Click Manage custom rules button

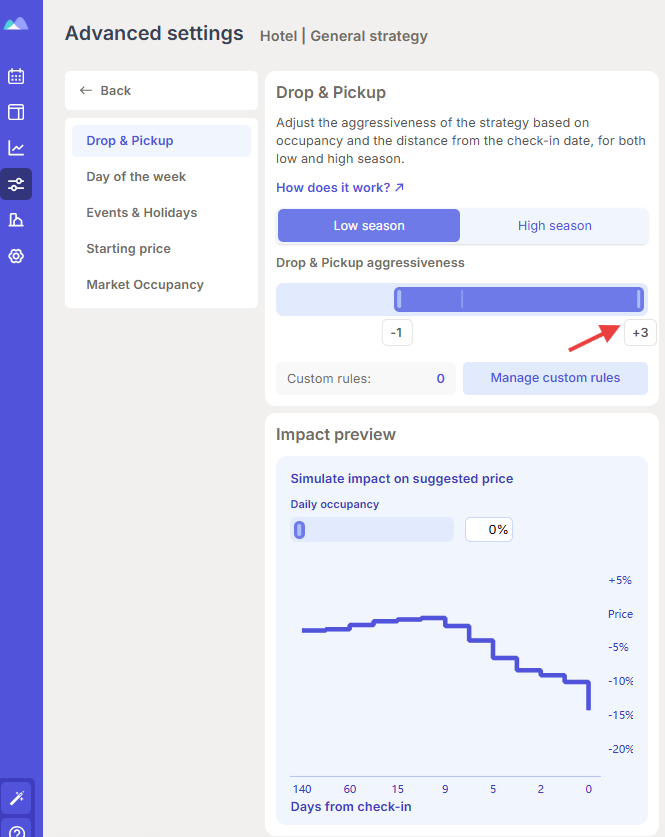[555, 378]
